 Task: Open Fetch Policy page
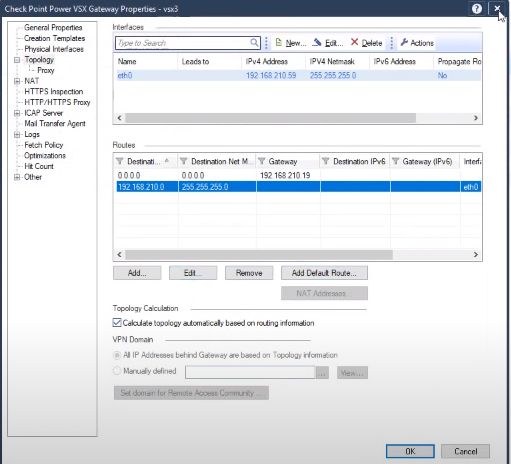coord(43,145)
